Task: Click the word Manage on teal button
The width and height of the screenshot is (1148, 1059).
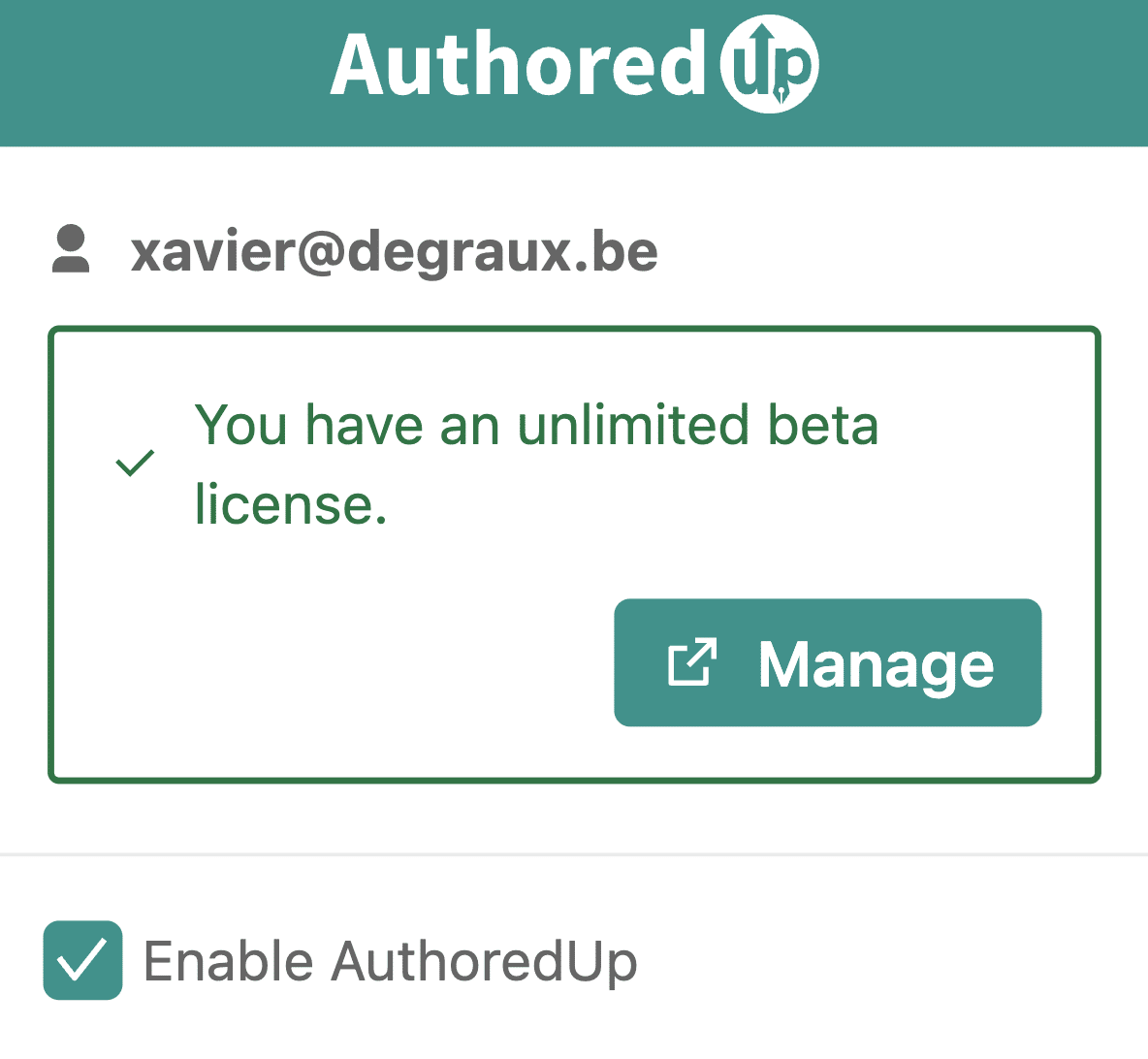Action: coord(877,665)
